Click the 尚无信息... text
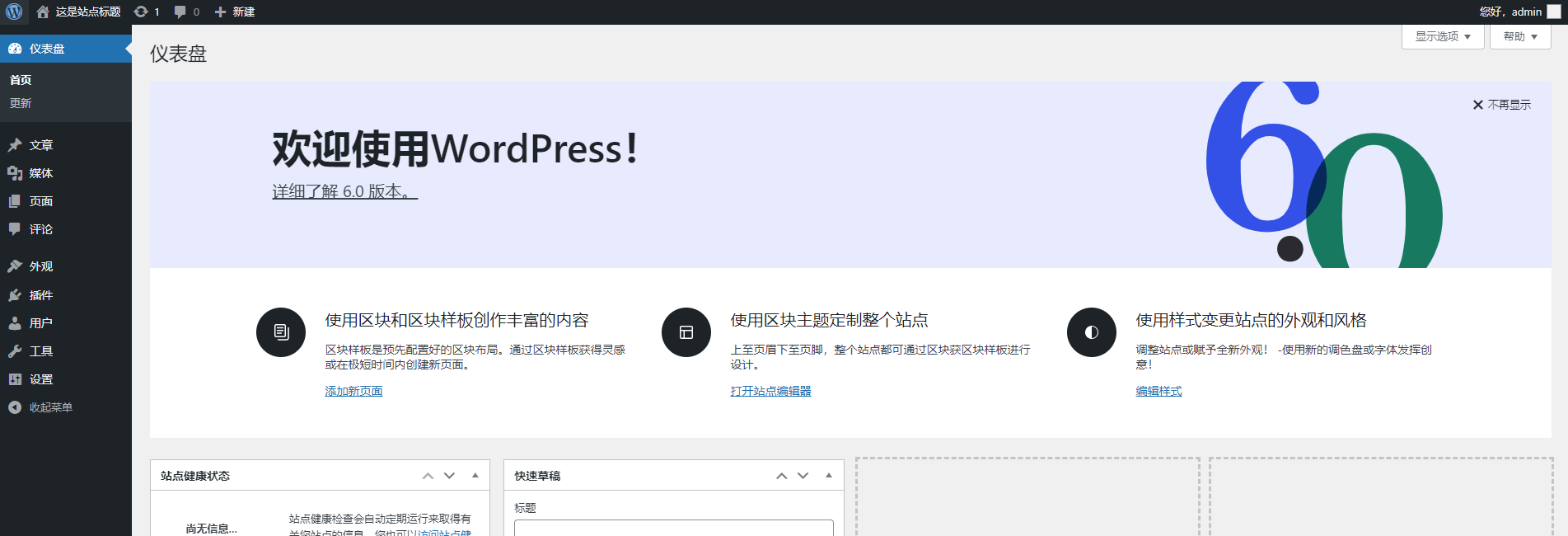Image resolution: width=1568 pixels, height=536 pixels. click(x=212, y=529)
